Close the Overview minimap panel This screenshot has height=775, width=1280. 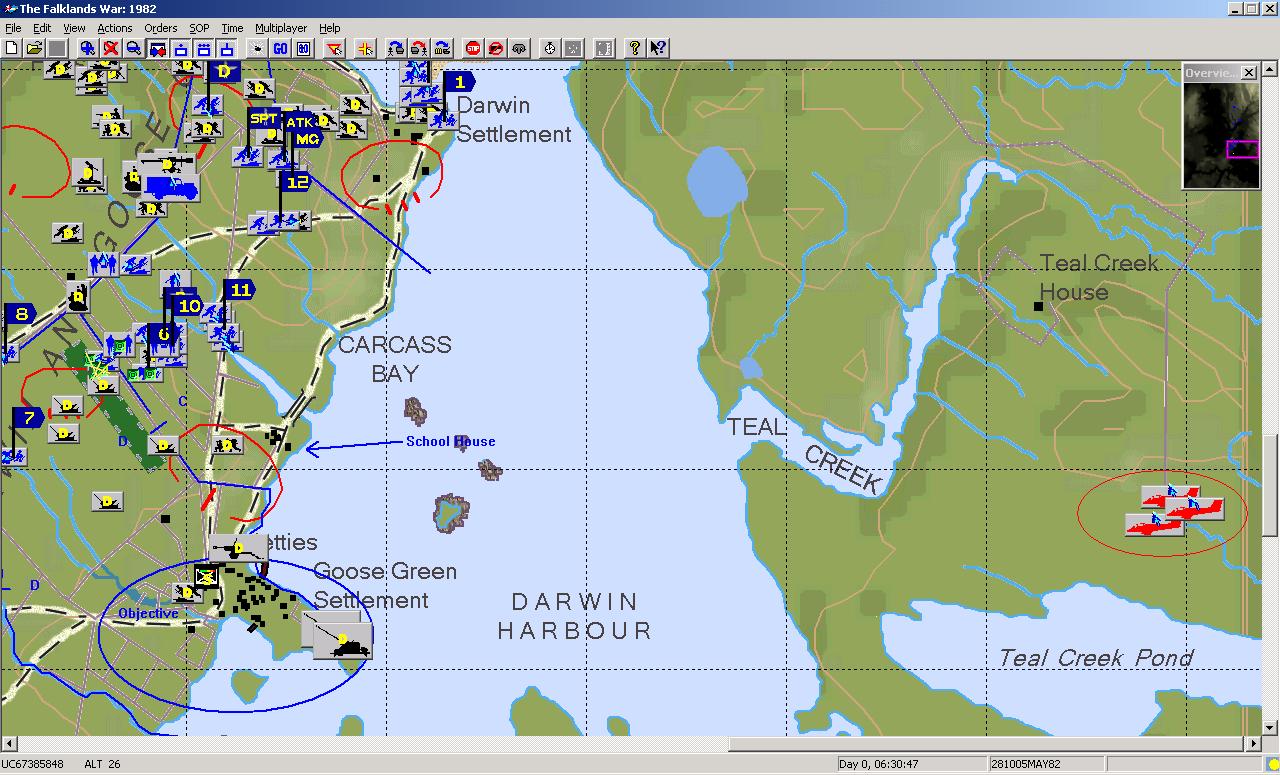click(1248, 73)
